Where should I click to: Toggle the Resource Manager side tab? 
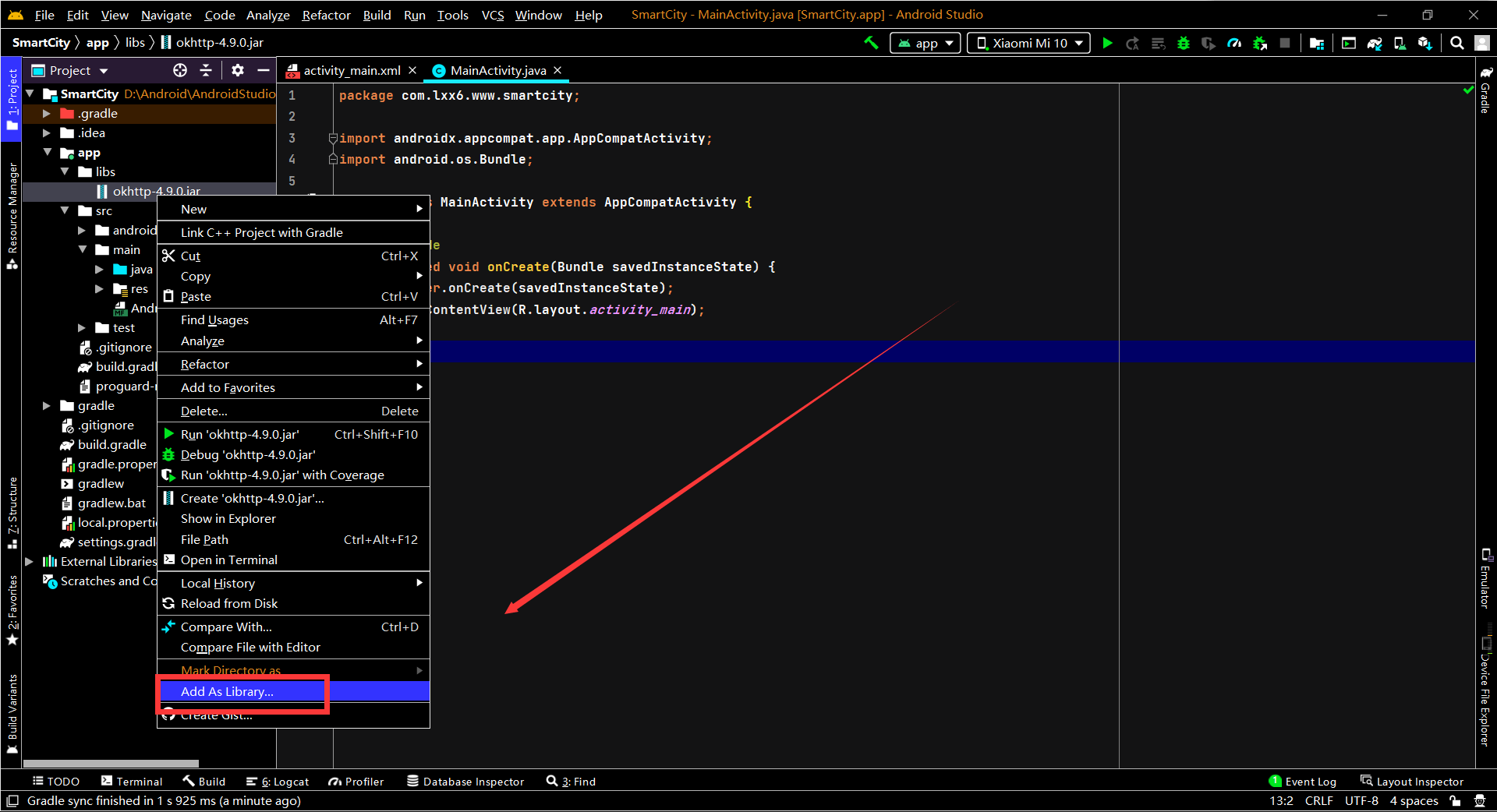click(x=12, y=216)
